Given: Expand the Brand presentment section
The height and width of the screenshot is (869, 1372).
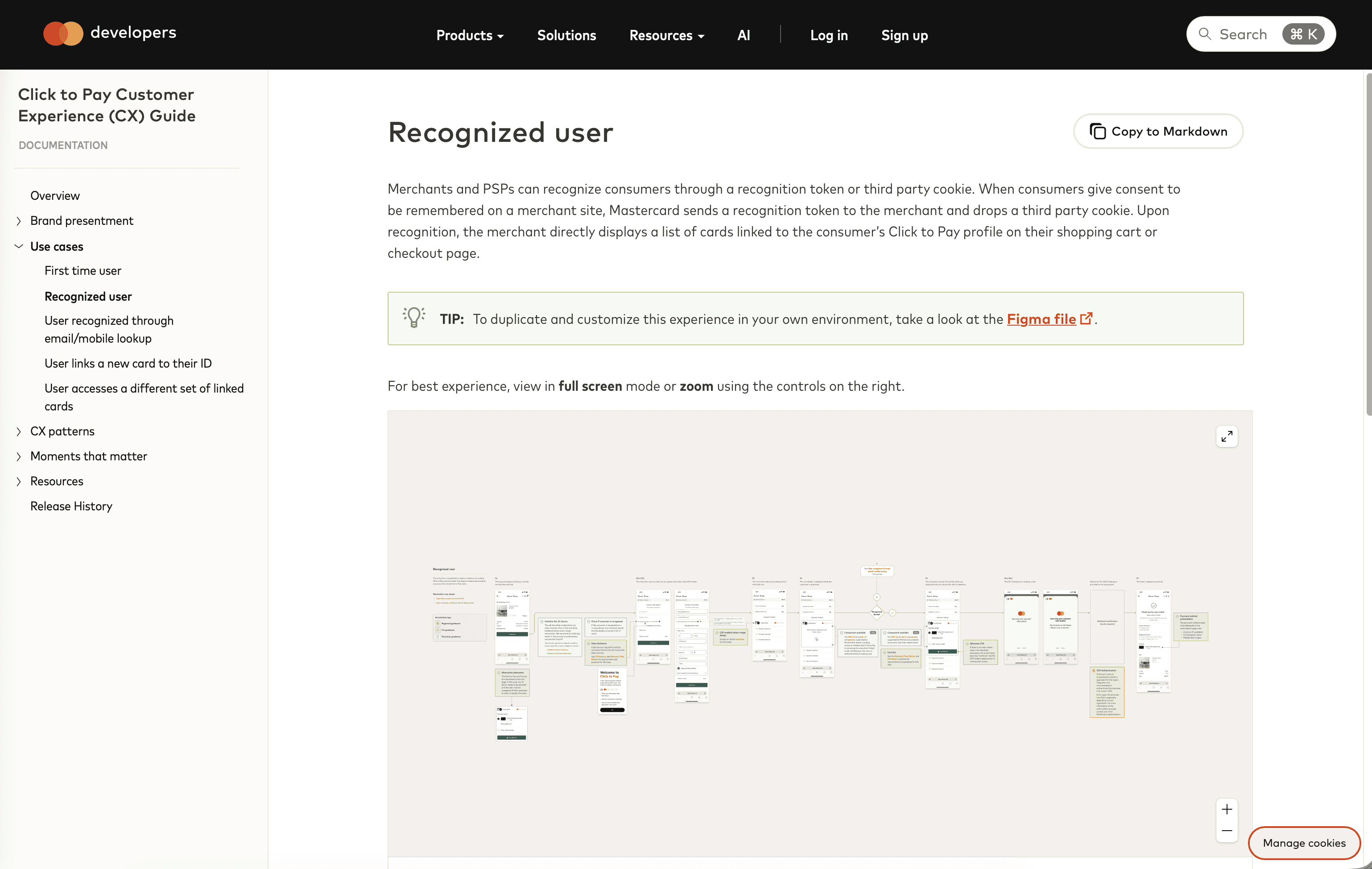Looking at the screenshot, I should (x=19, y=221).
